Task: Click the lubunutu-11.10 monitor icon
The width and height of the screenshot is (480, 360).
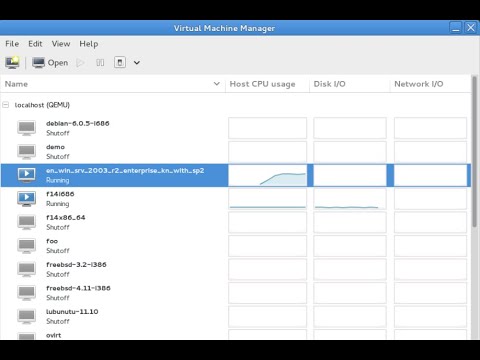Action: [27, 316]
